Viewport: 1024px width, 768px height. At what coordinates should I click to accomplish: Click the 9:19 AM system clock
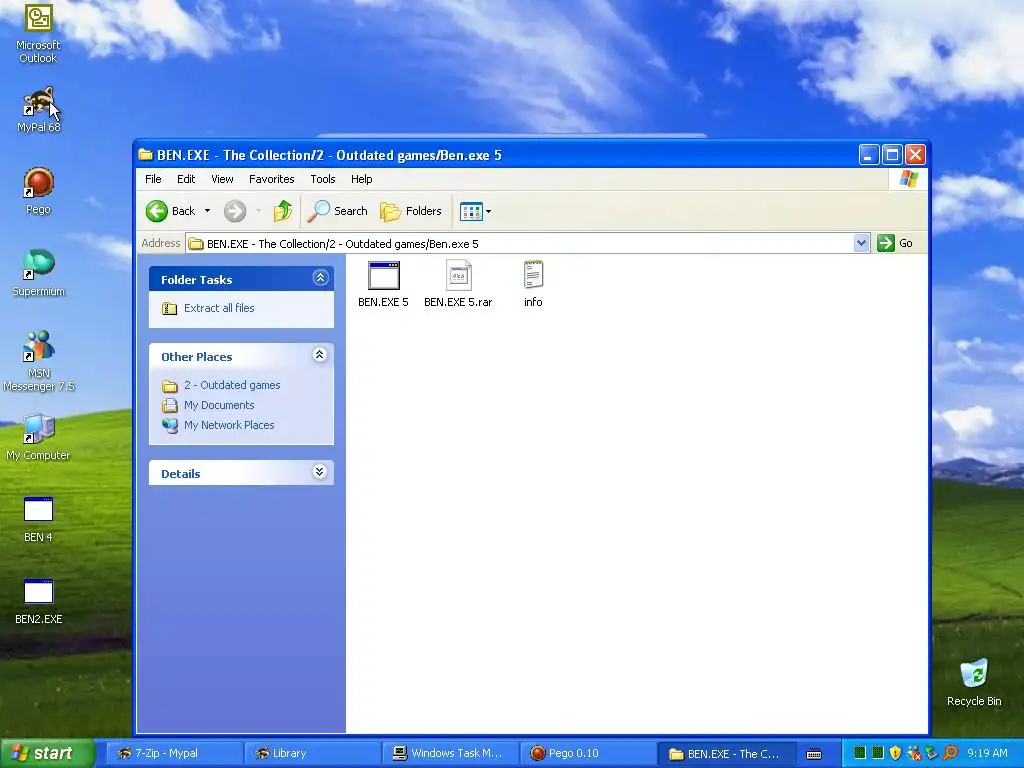(987, 753)
